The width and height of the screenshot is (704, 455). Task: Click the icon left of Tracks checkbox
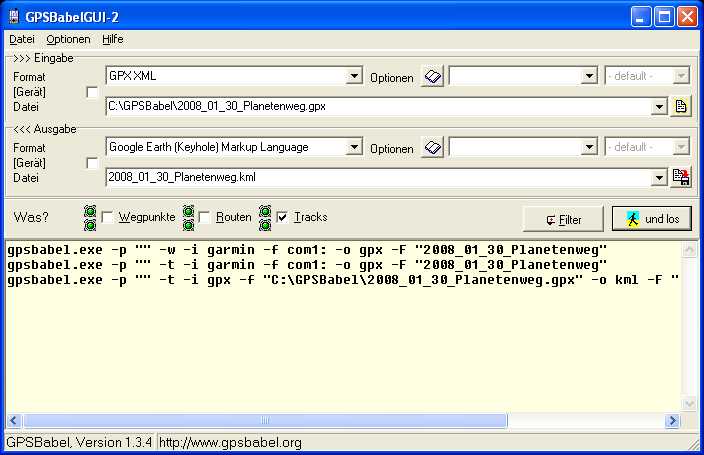coord(265,217)
